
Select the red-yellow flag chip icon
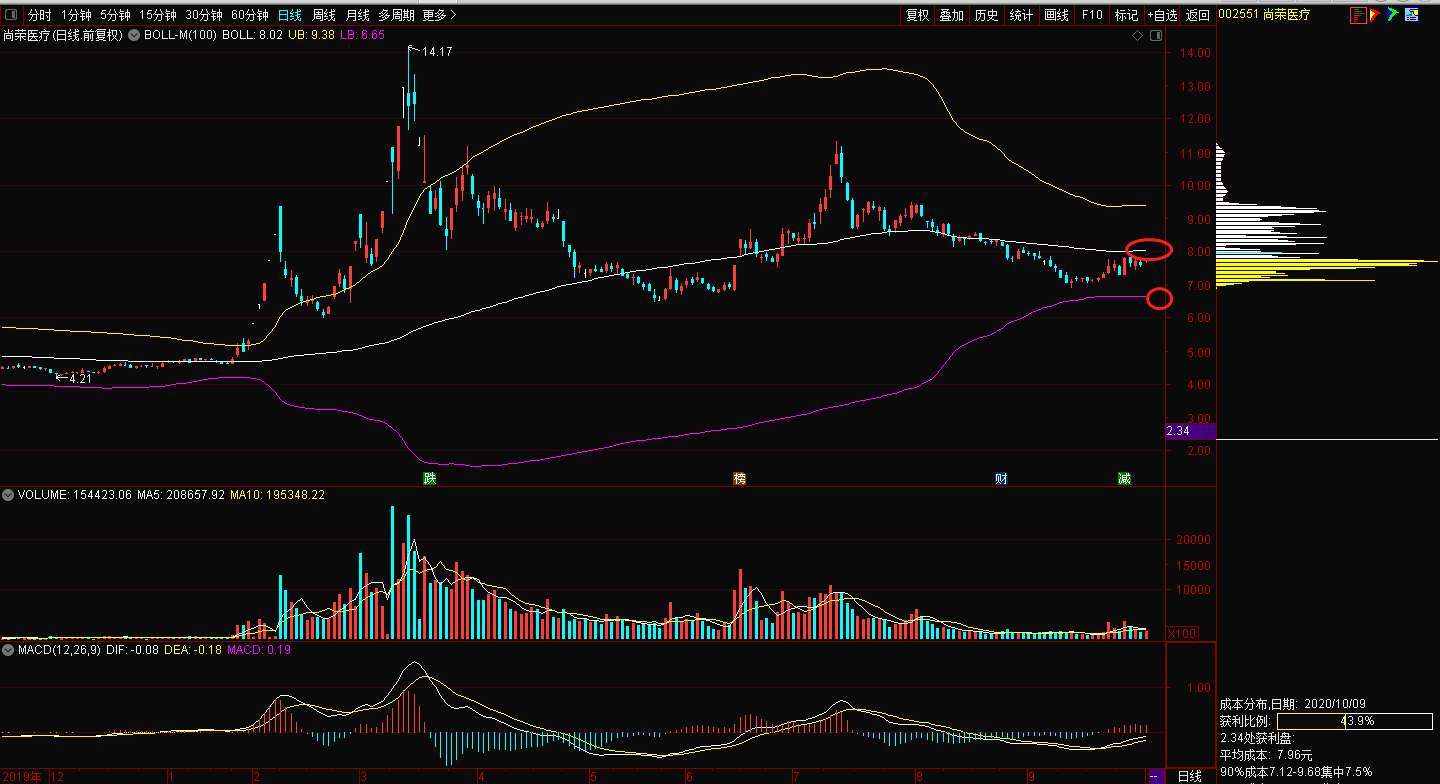(x=1375, y=15)
